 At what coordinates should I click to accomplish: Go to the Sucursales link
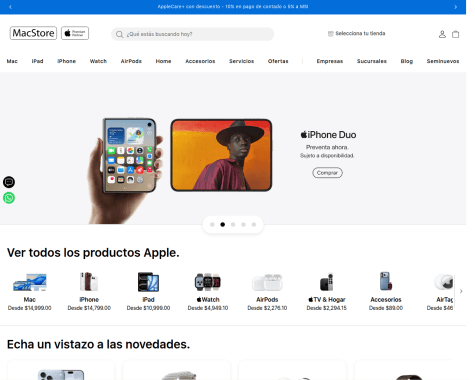click(x=372, y=61)
